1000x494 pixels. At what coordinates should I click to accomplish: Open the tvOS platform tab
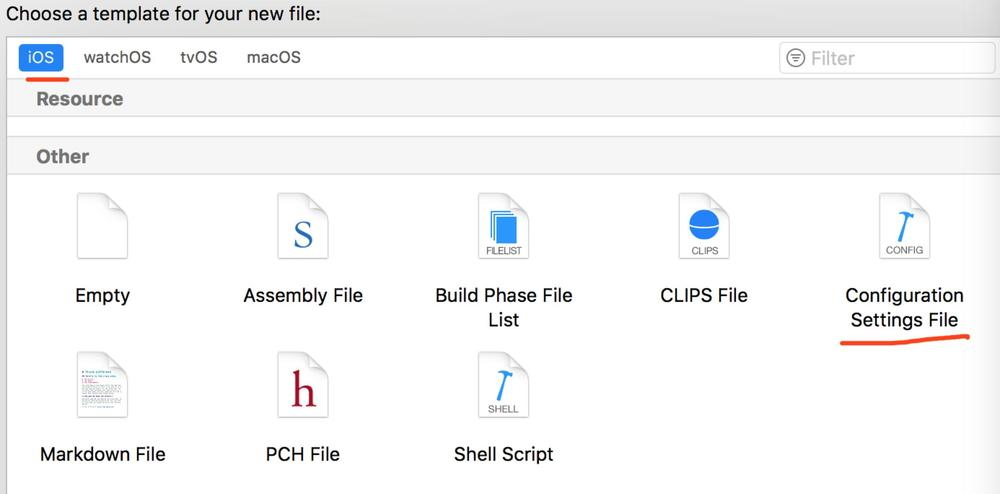point(198,57)
